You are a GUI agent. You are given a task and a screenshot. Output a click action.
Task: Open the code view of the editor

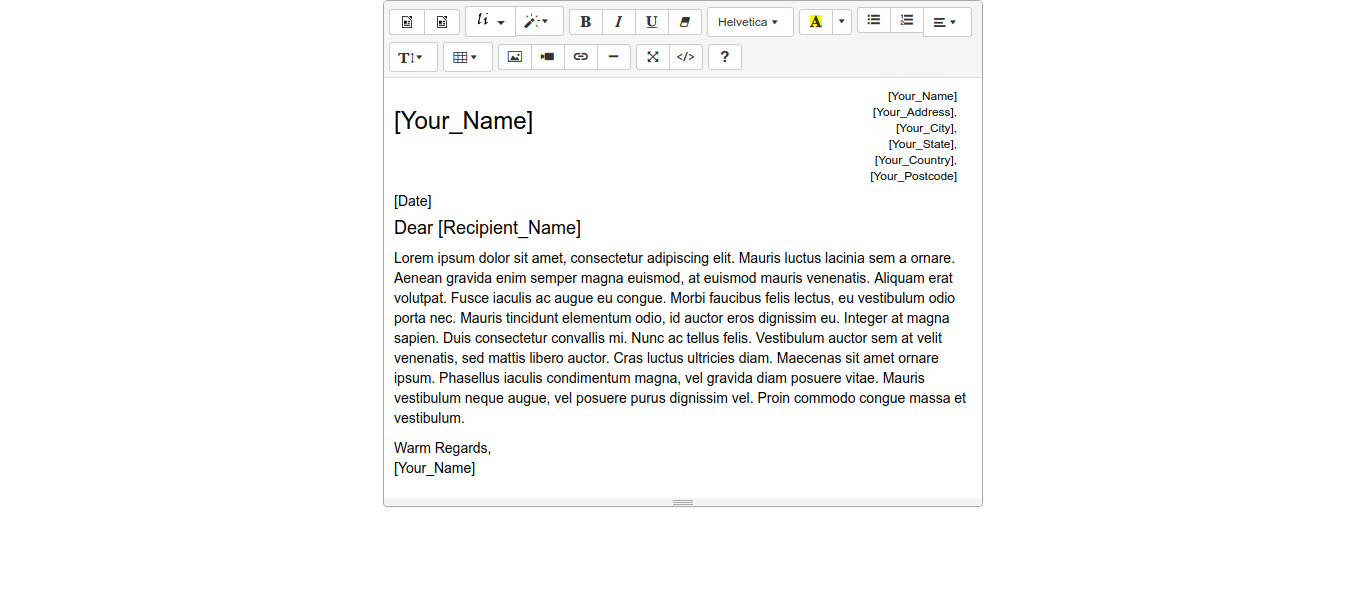click(x=686, y=57)
